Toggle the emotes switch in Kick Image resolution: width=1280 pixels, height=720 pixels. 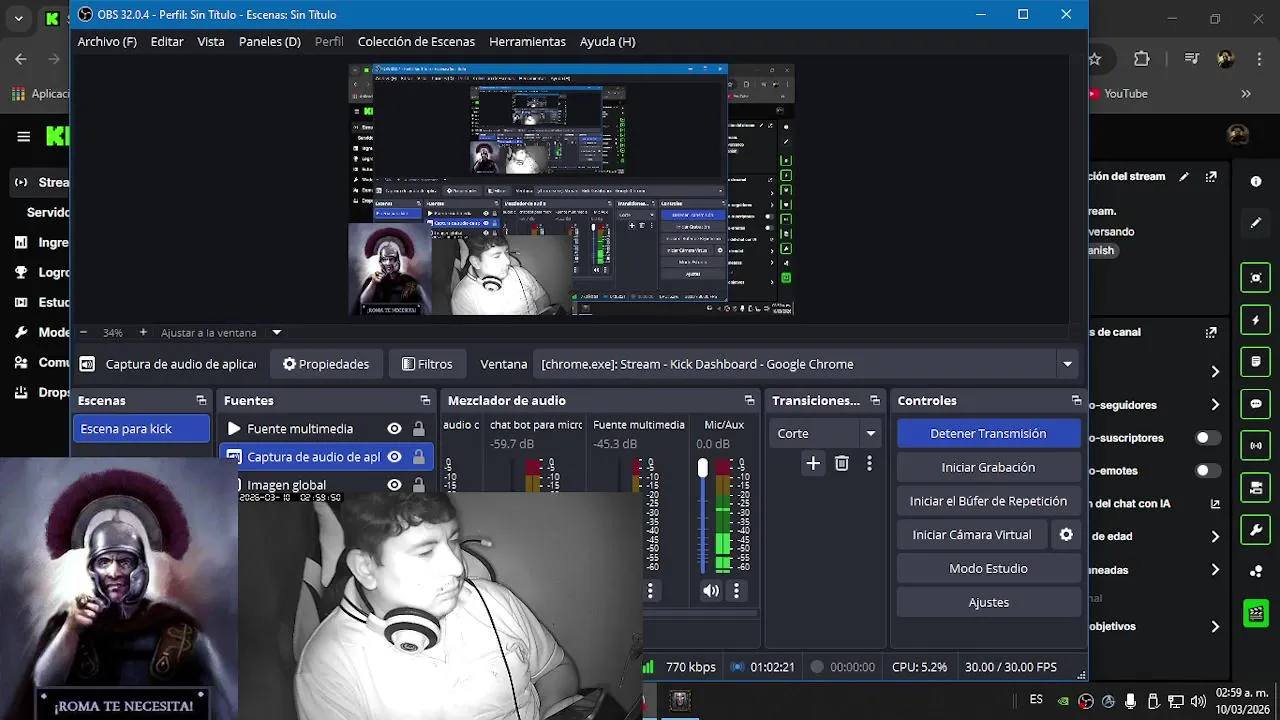pyautogui.click(x=1208, y=470)
